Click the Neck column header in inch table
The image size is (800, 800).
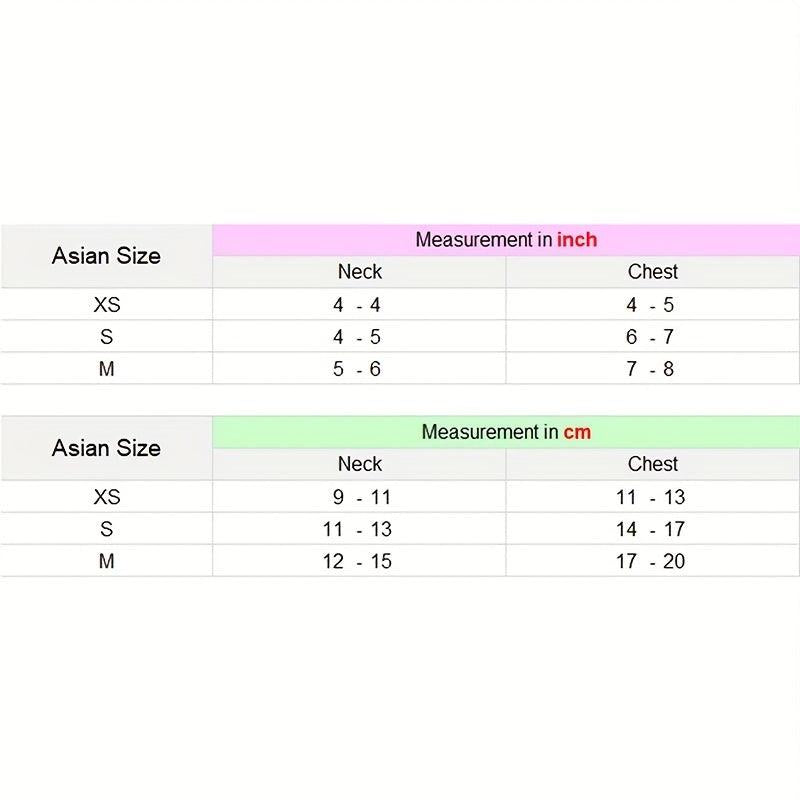click(x=359, y=272)
